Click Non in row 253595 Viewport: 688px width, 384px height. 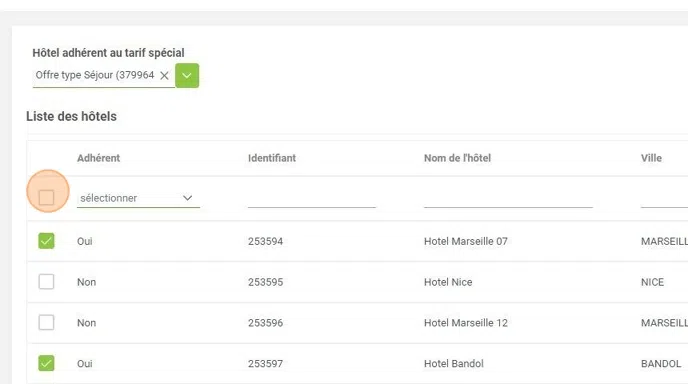(86, 282)
